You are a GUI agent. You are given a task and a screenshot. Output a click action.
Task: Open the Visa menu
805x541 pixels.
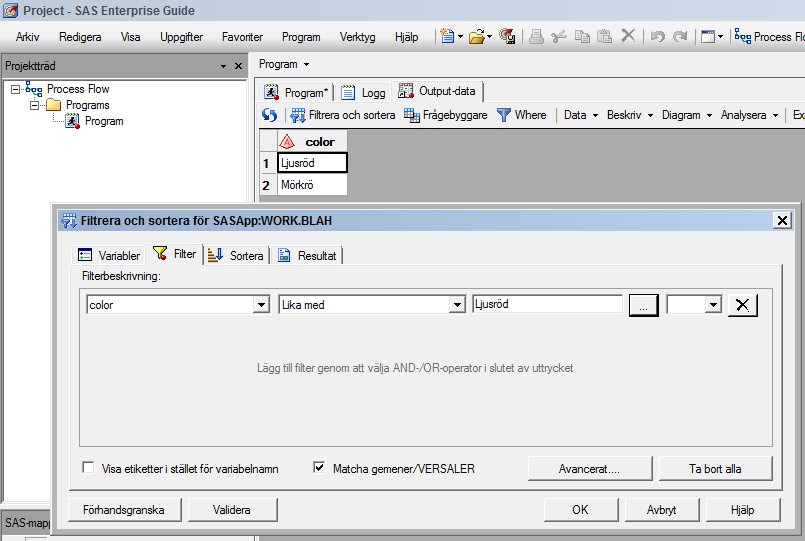pos(130,37)
